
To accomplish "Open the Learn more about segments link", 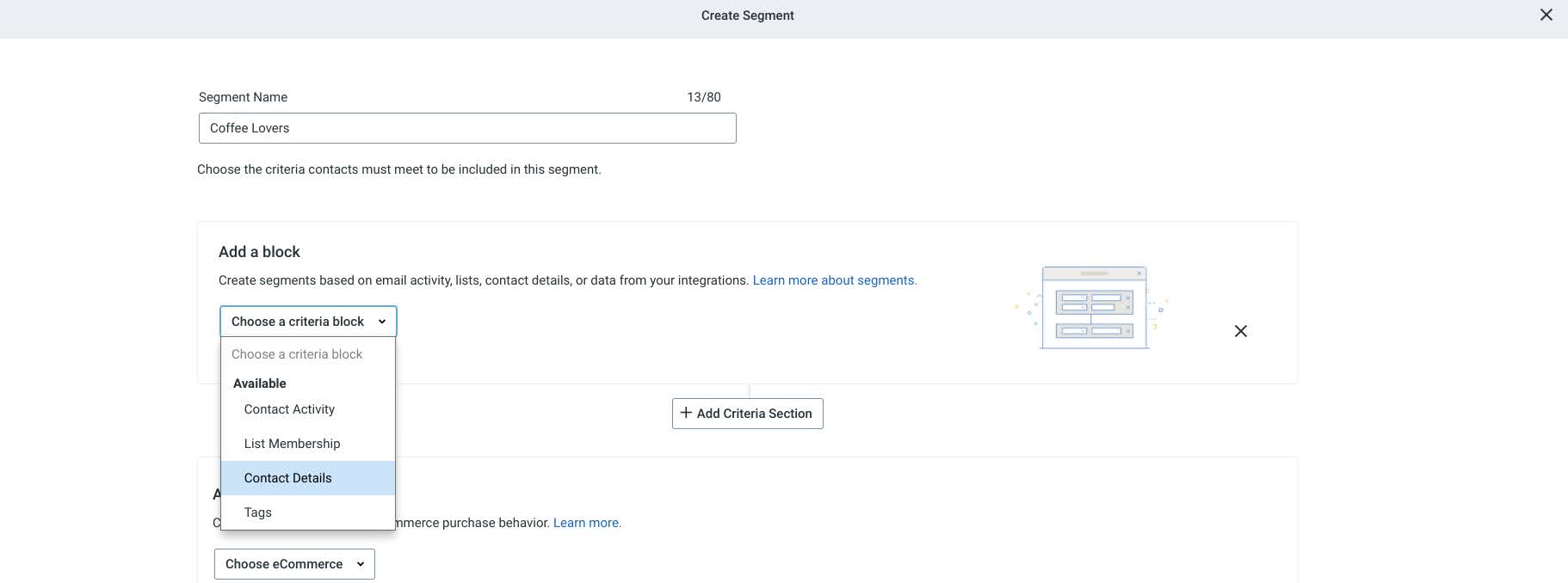I will click(834, 280).
